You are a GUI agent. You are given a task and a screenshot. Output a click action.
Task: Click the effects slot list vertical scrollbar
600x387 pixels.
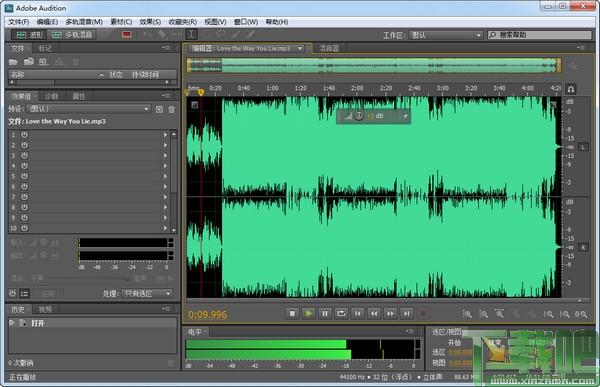[173, 181]
